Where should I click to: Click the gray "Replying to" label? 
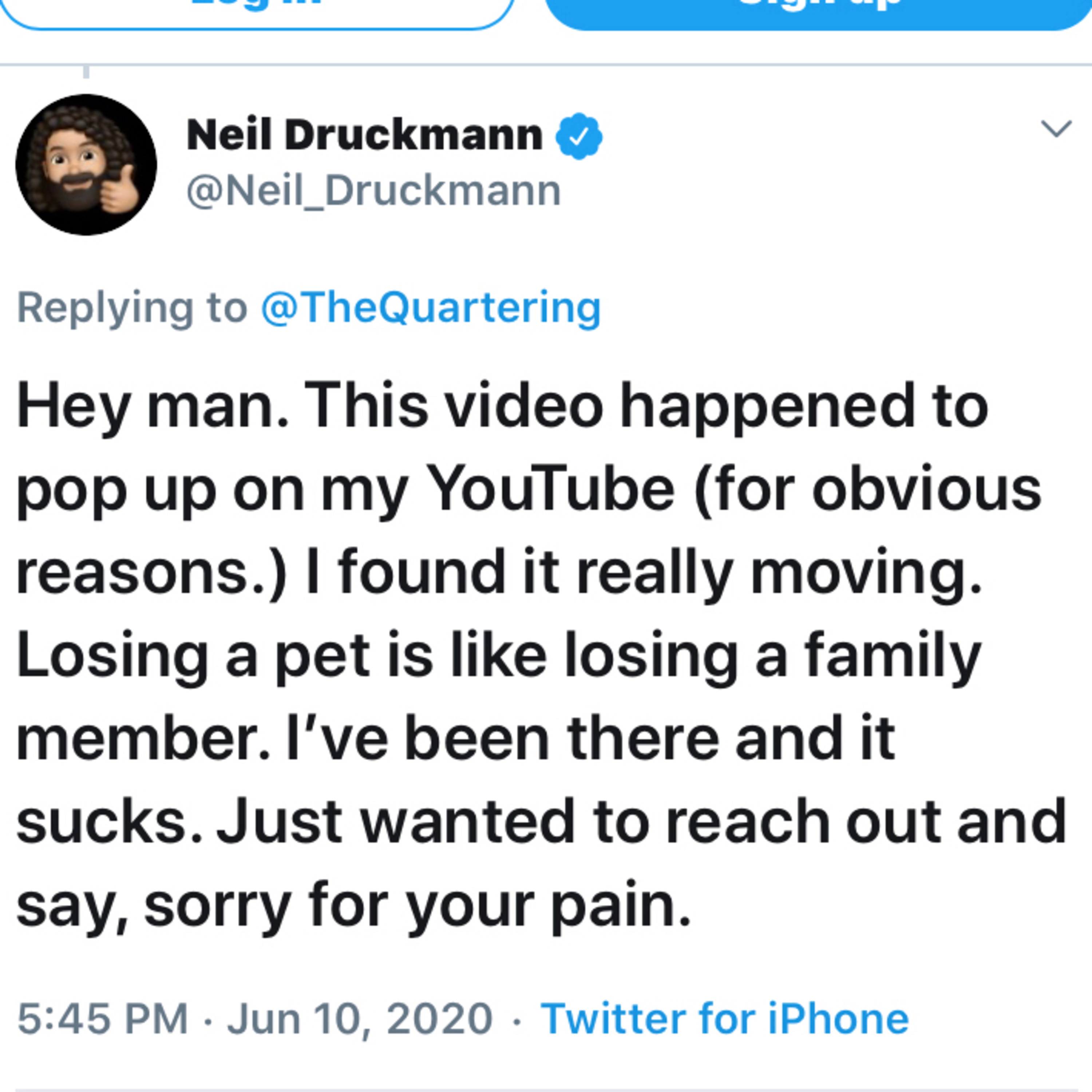coord(132,308)
